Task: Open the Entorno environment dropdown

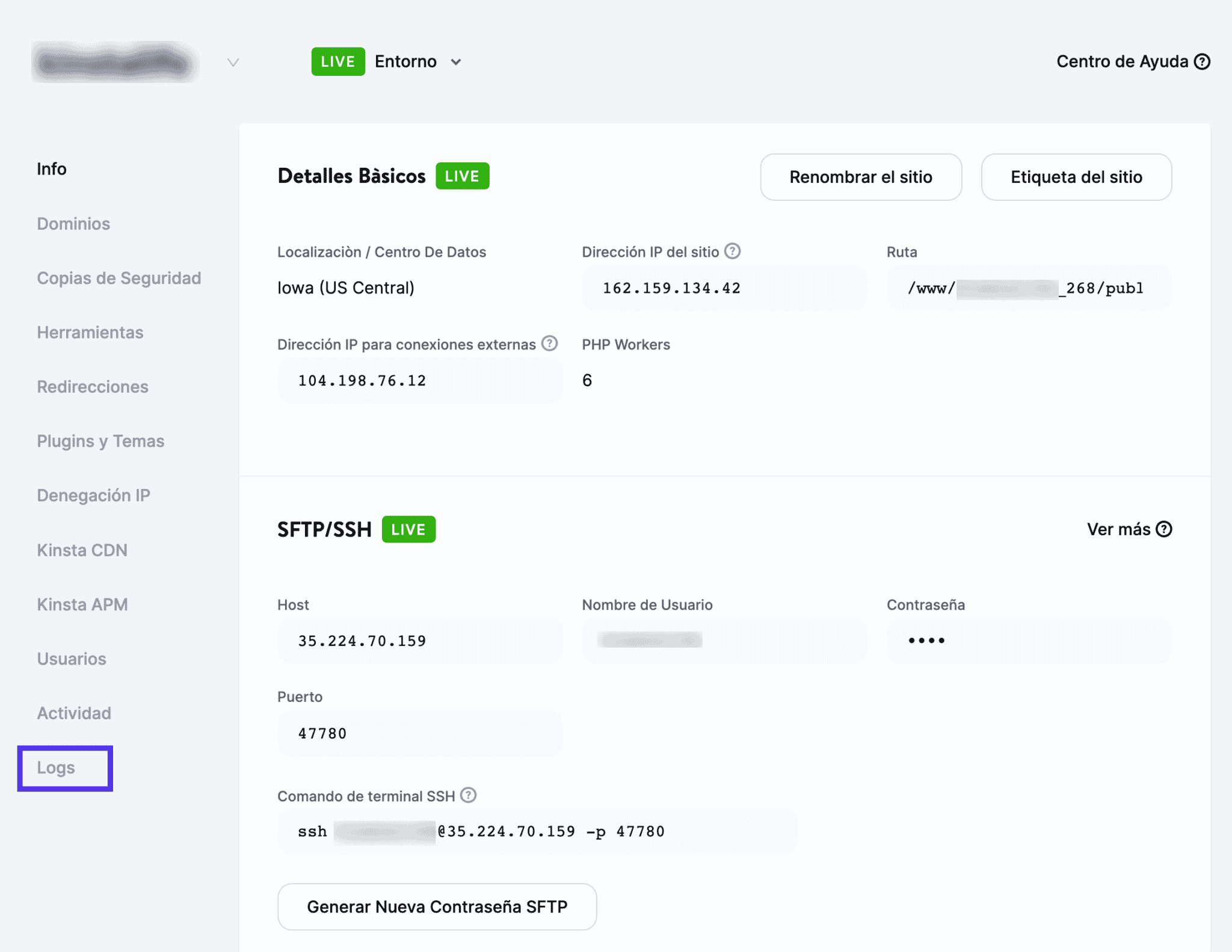Action: pyautogui.click(x=418, y=62)
